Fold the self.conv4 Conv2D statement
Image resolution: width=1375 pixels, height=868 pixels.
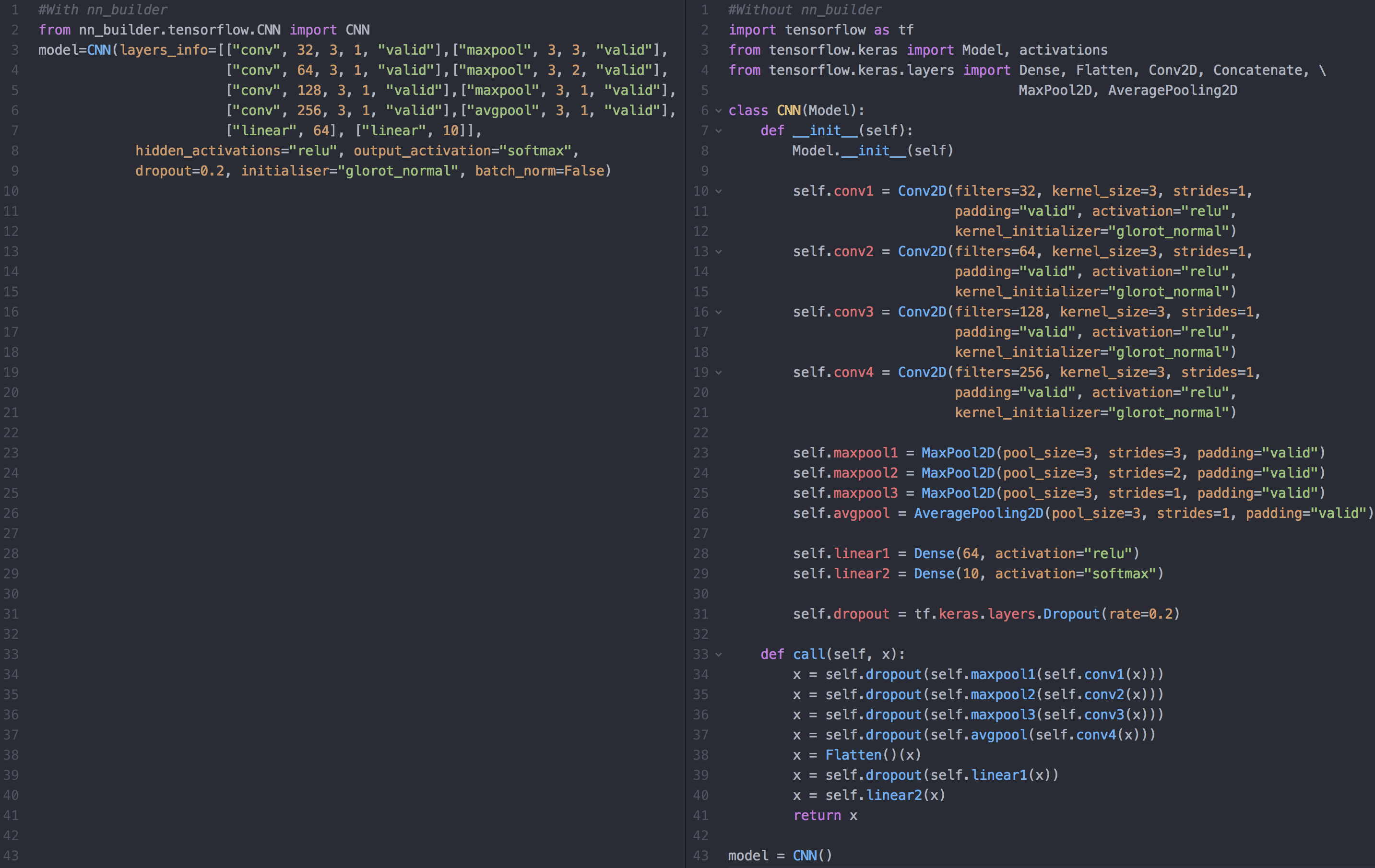point(718,373)
